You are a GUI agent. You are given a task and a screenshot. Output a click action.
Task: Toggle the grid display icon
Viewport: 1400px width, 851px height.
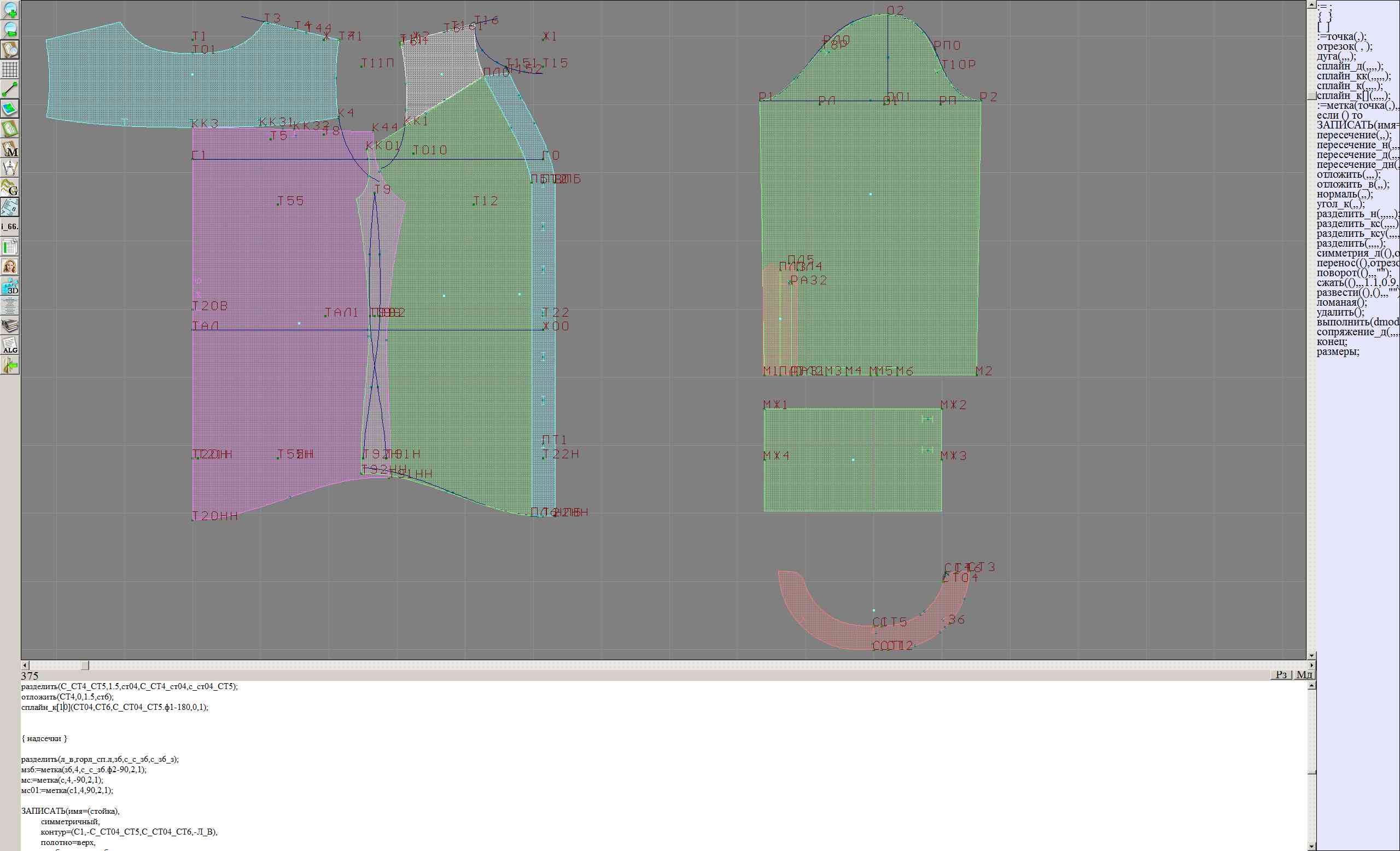10,69
